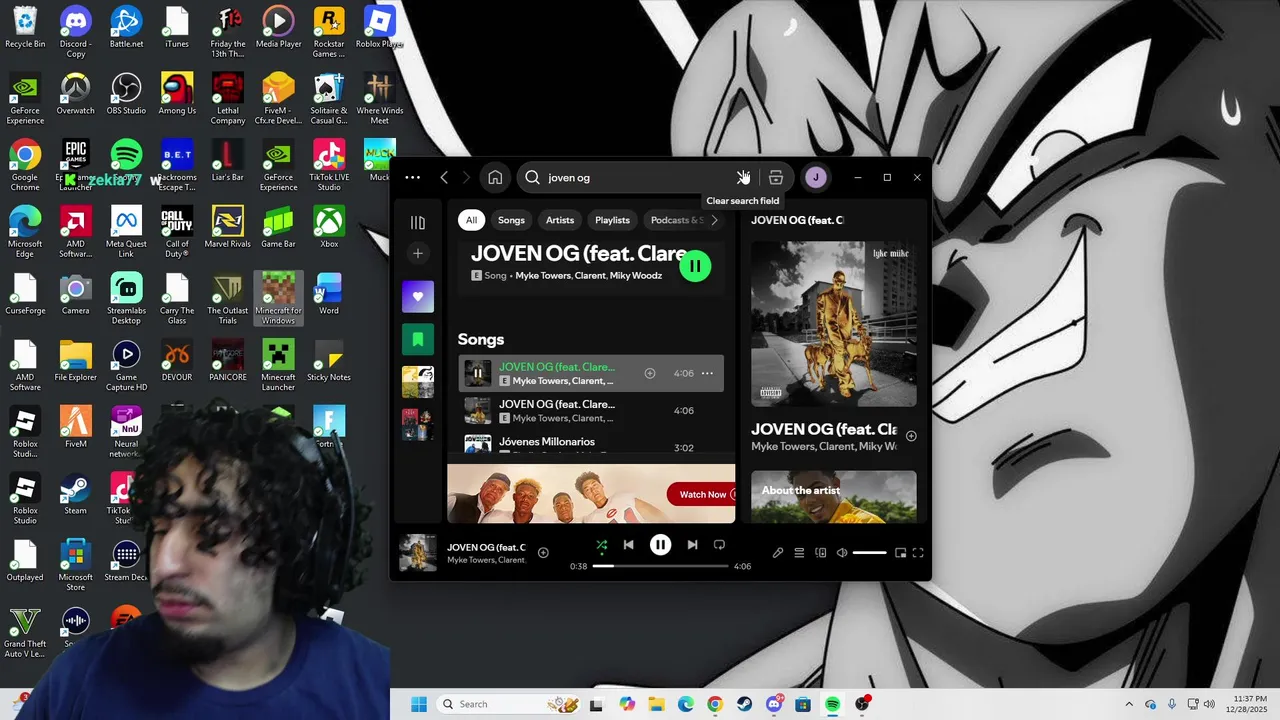Open Spotify's three-dots main menu
This screenshot has height=720, width=1280.
point(412,177)
